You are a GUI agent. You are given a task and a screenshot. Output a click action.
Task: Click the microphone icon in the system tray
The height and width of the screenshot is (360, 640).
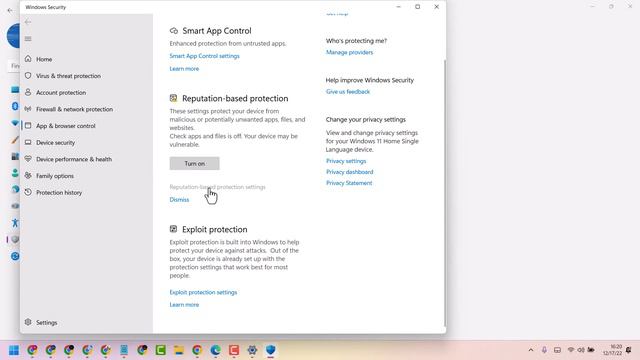pyautogui.click(x=544, y=350)
